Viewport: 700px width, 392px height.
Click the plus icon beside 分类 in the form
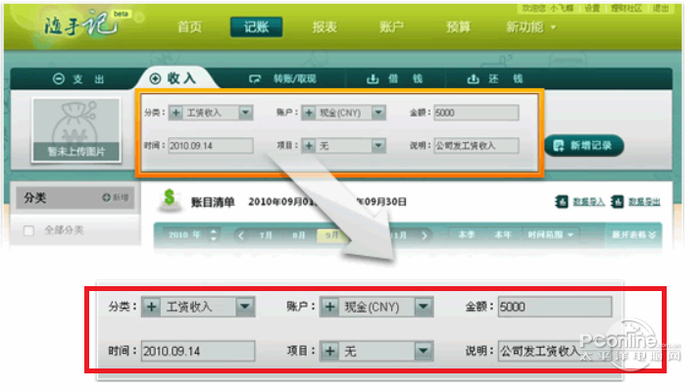(x=176, y=113)
